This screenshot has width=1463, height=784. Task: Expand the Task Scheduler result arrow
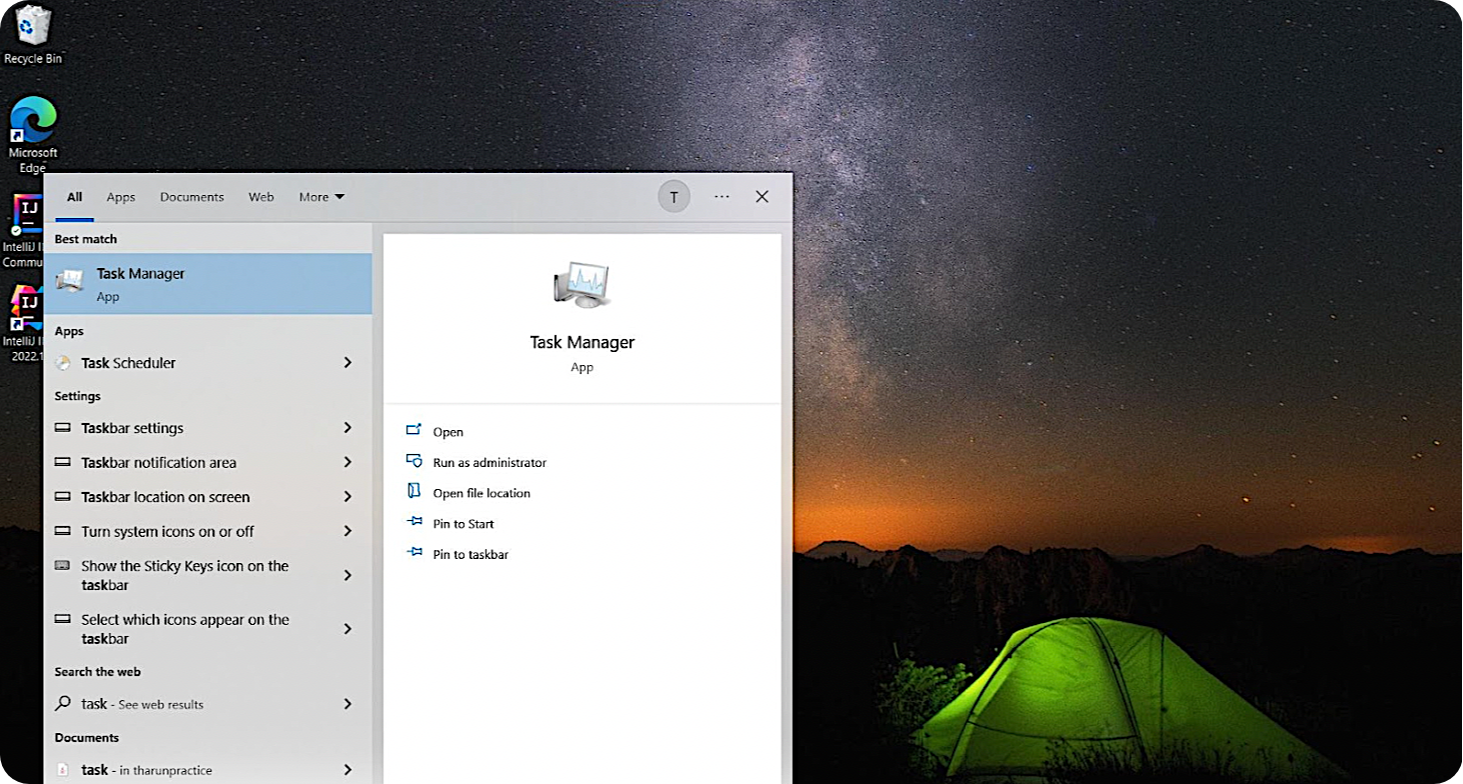(348, 363)
